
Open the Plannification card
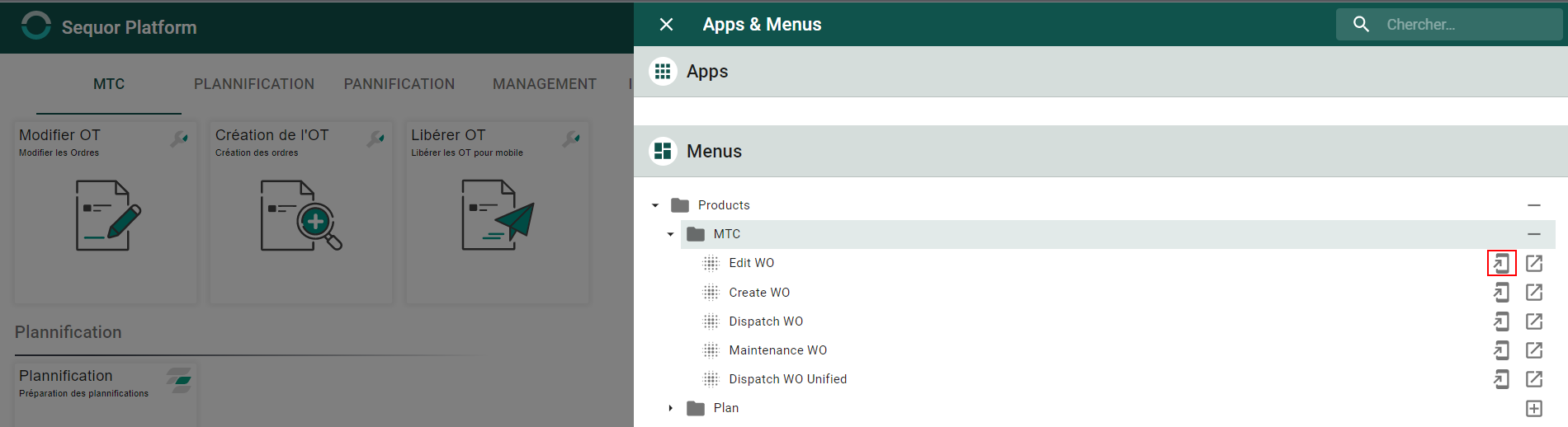click(x=106, y=395)
